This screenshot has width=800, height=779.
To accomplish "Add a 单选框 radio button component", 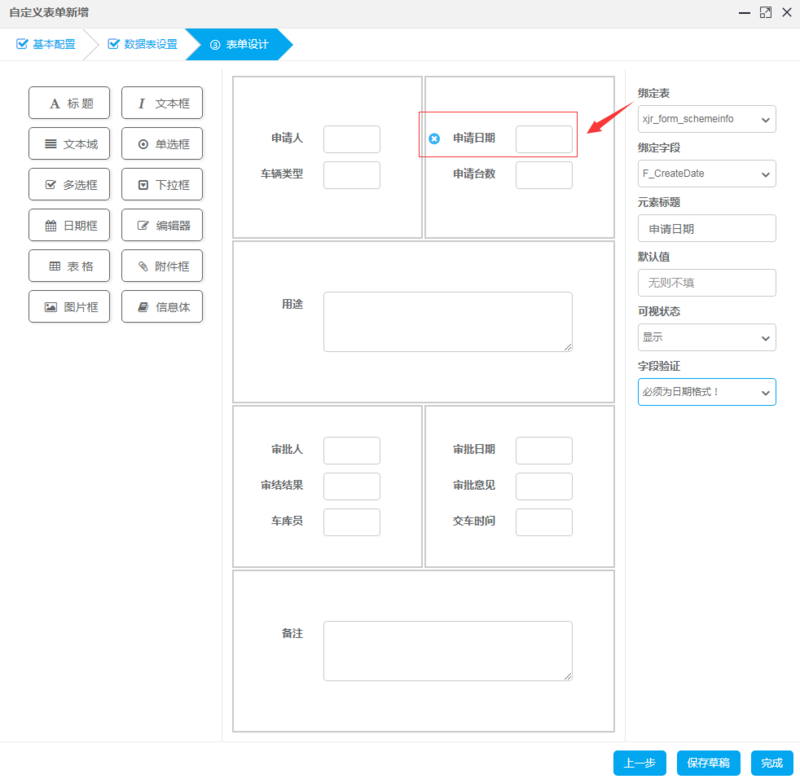I will point(162,144).
